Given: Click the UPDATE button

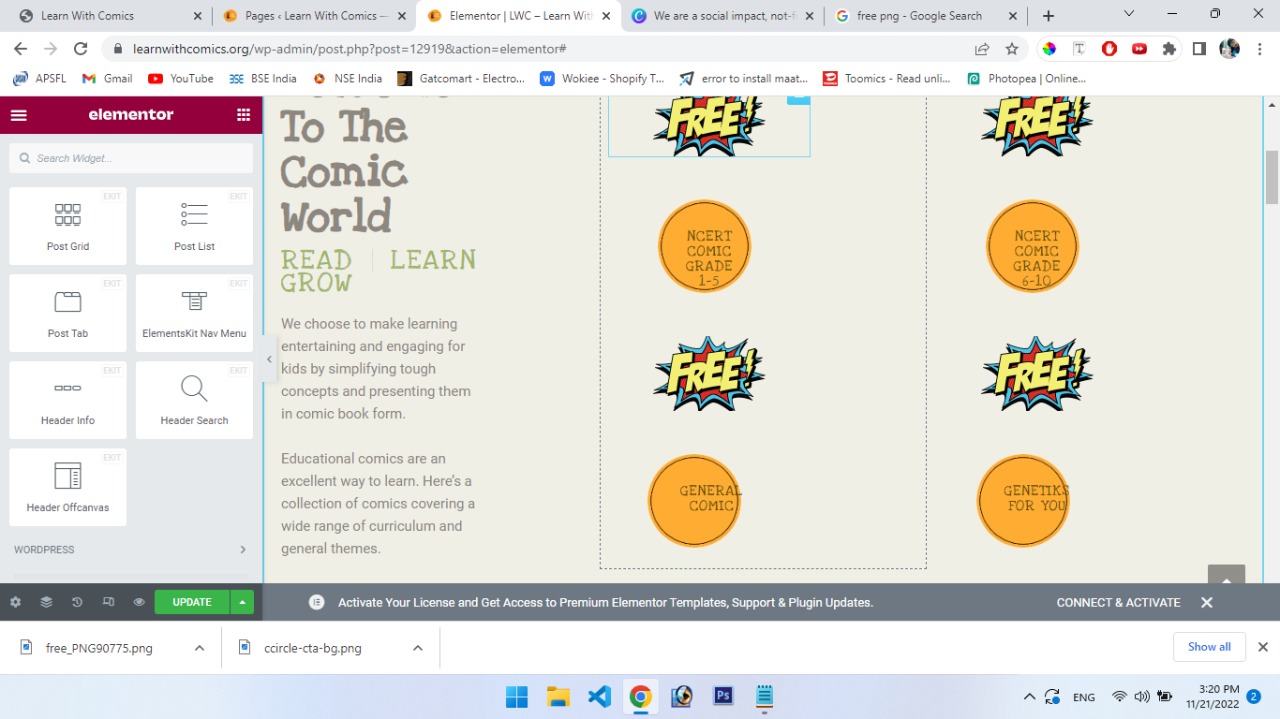Looking at the screenshot, I should 191,602.
